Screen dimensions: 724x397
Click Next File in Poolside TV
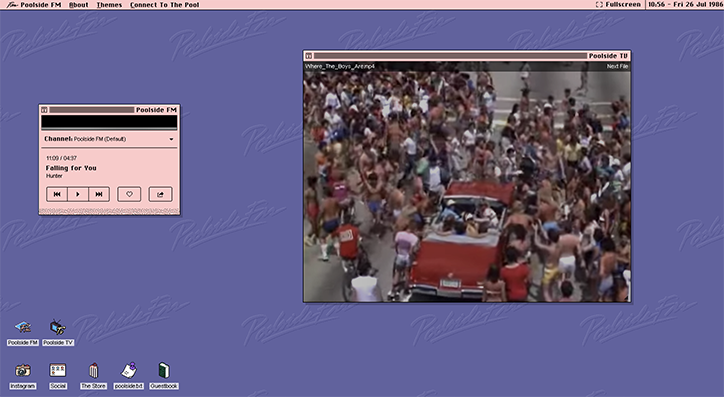pos(617,66)
